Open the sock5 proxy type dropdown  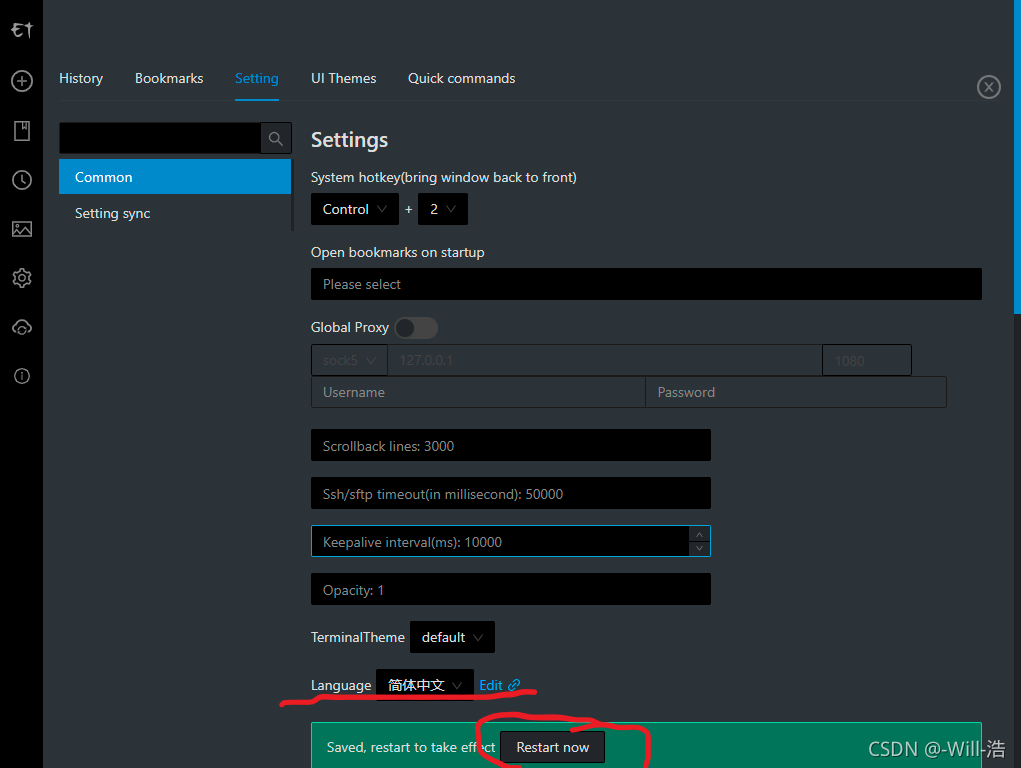tap(350, 360)
